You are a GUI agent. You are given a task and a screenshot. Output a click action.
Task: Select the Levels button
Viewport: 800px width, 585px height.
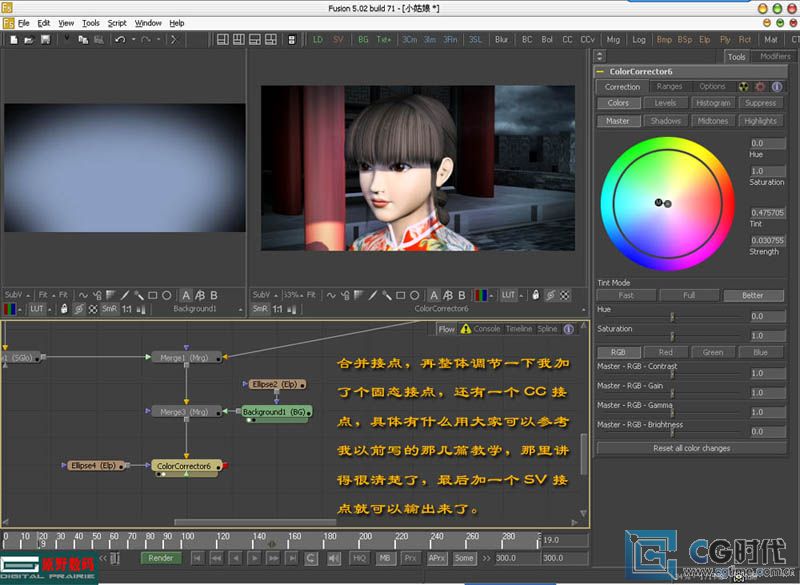[665, 103]
